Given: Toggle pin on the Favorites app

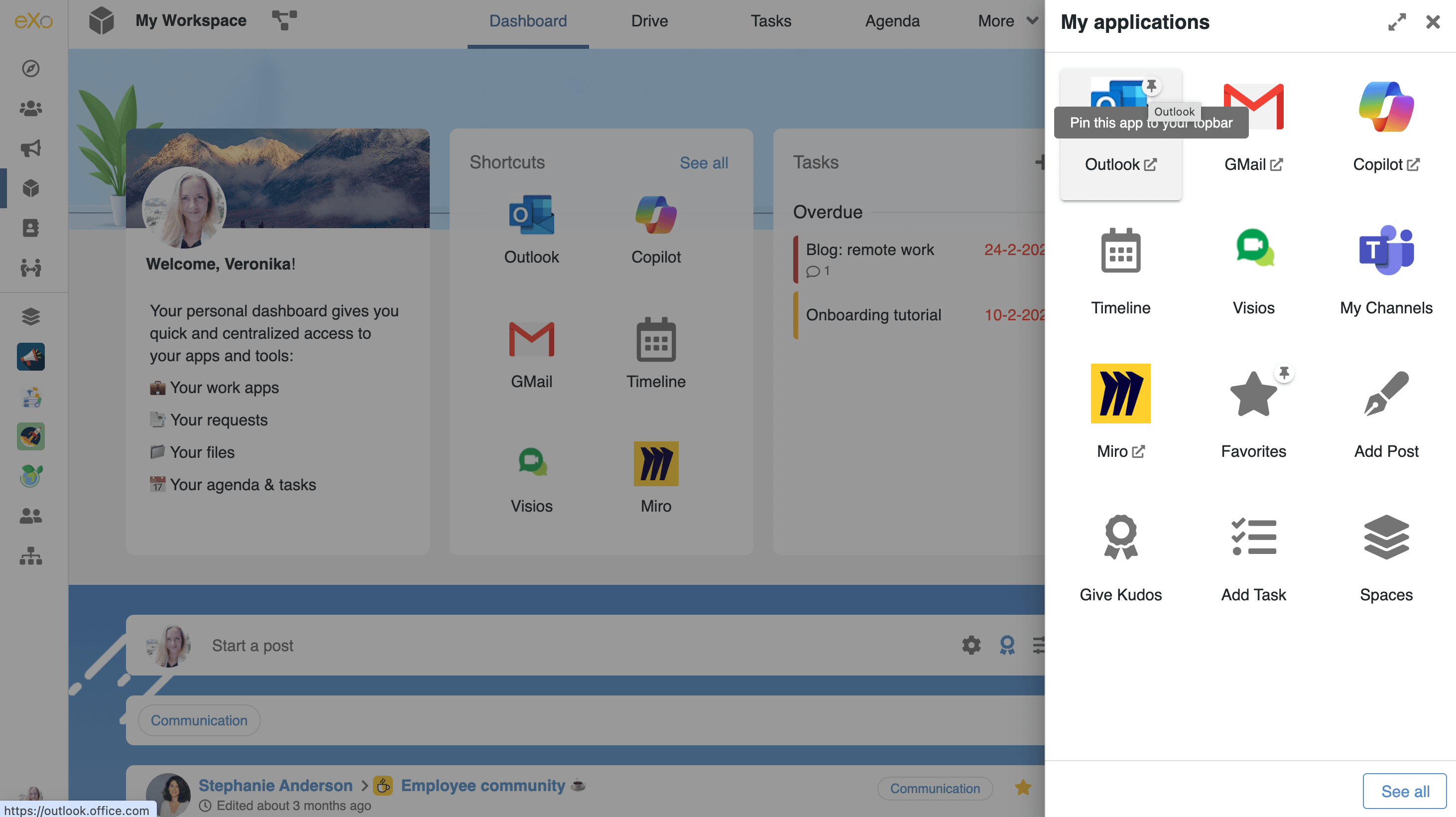Looking at the screenshot, I should click(x=1284, y=373).
